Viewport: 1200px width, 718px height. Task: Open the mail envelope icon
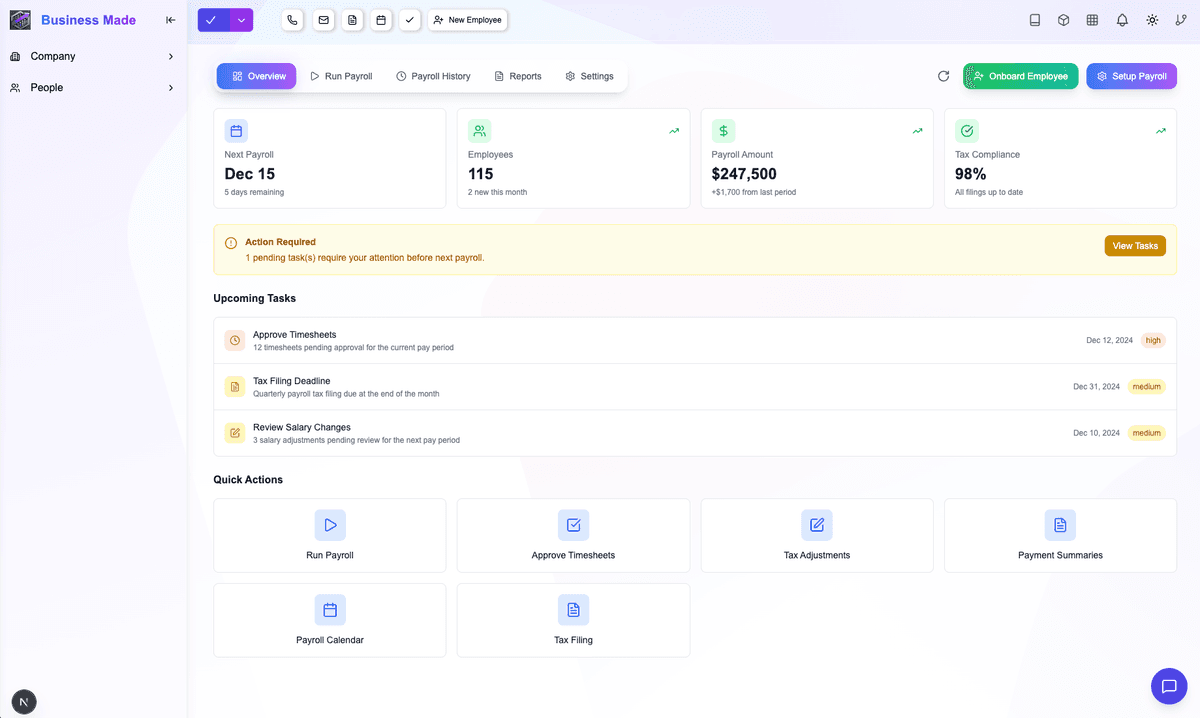(322, 20)
